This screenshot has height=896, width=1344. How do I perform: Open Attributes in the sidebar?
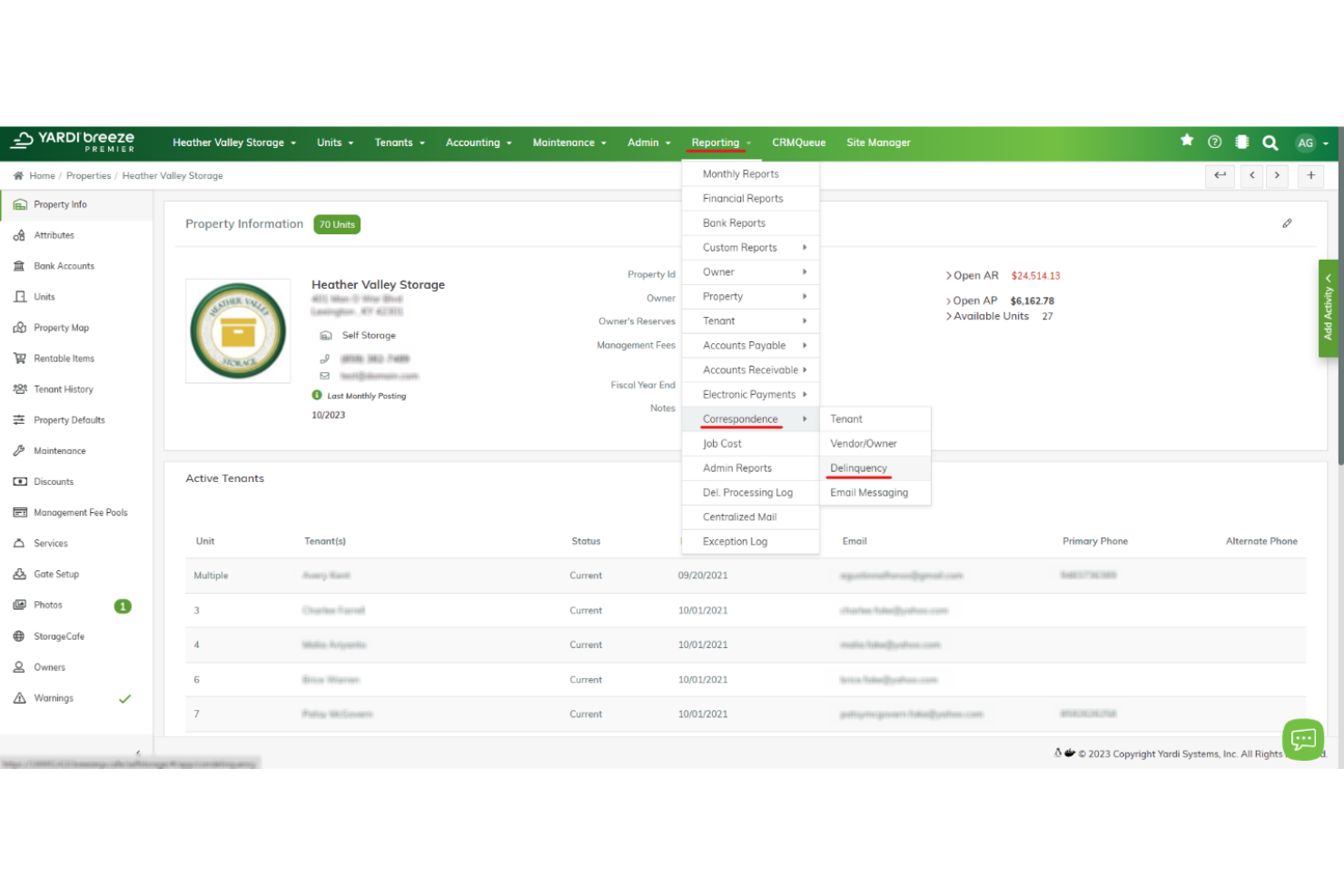click(x=54, y=235)
